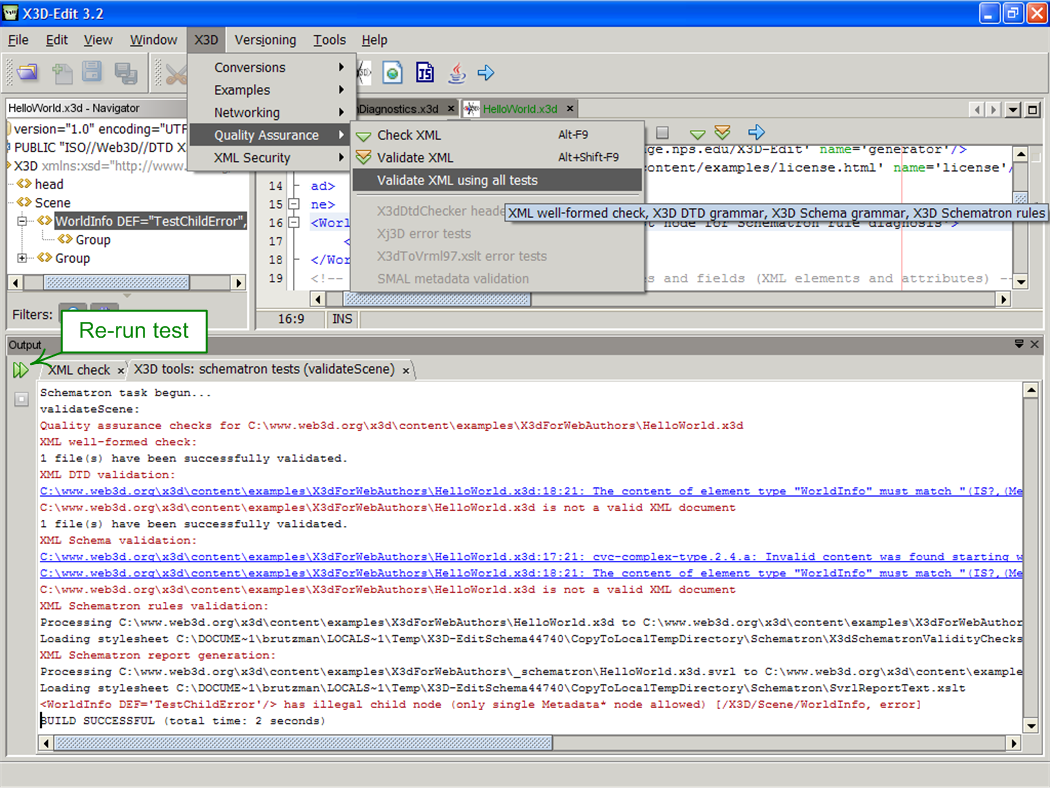The image size is (1050, 788).
Task: Click the web browser page toolbar icon
Action: point(392,72)
